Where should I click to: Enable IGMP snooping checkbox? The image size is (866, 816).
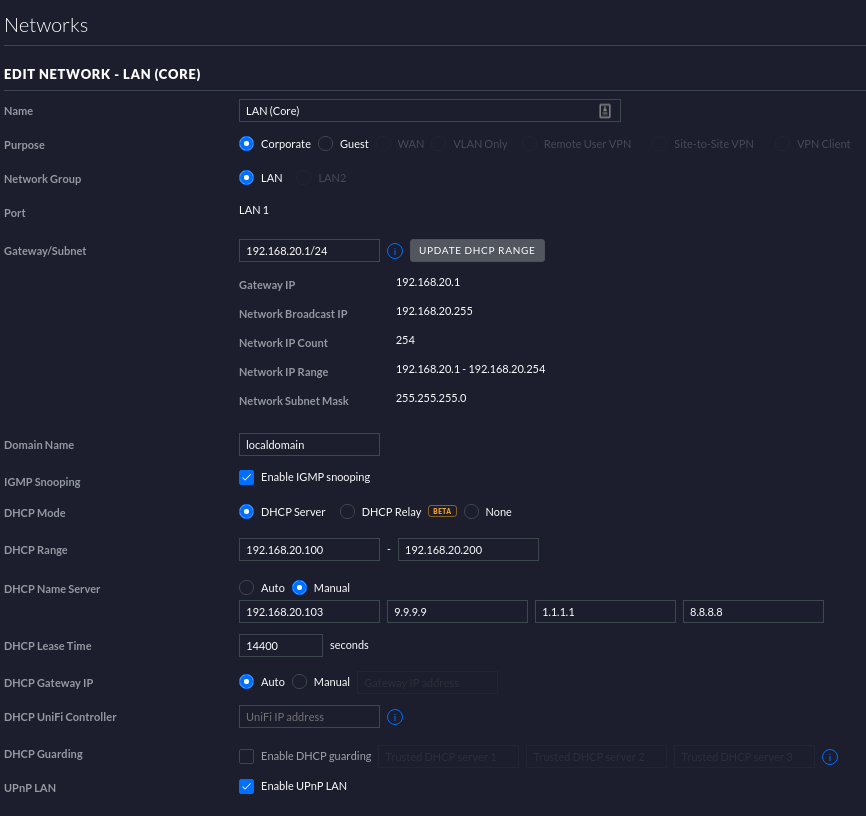click(x=247, y=477)
